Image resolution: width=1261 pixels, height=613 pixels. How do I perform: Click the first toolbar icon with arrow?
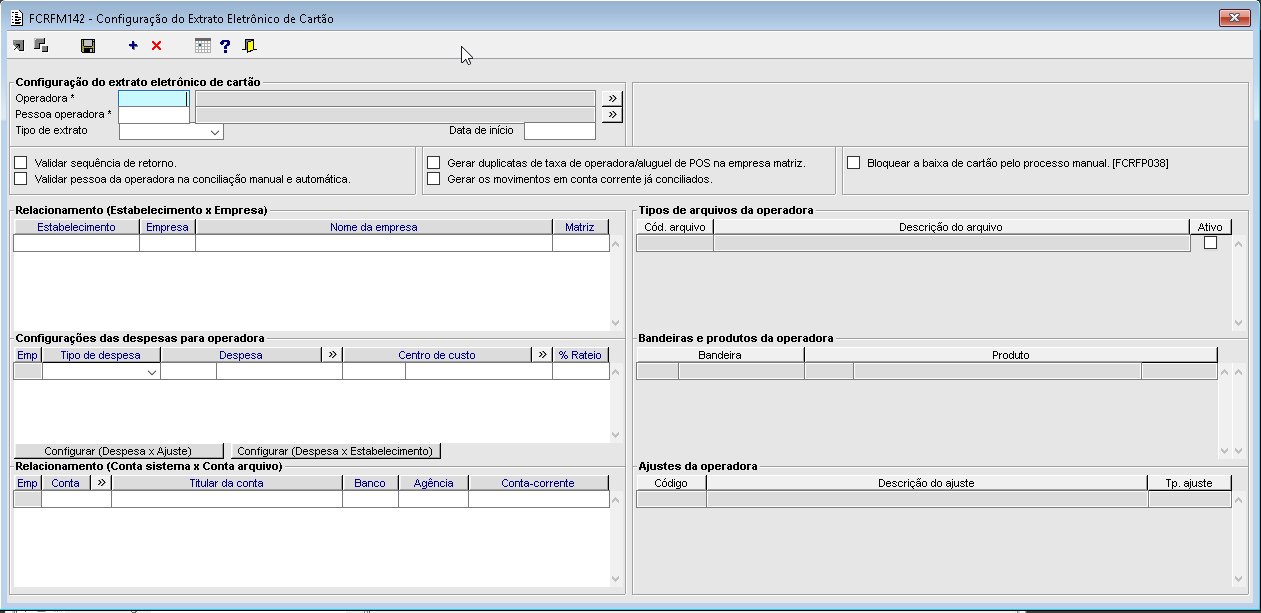click(19, 45)
